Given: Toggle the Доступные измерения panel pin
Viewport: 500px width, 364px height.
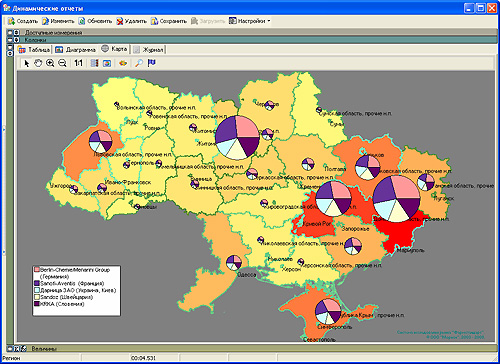Looking at the screenshot, I should 16,32.
